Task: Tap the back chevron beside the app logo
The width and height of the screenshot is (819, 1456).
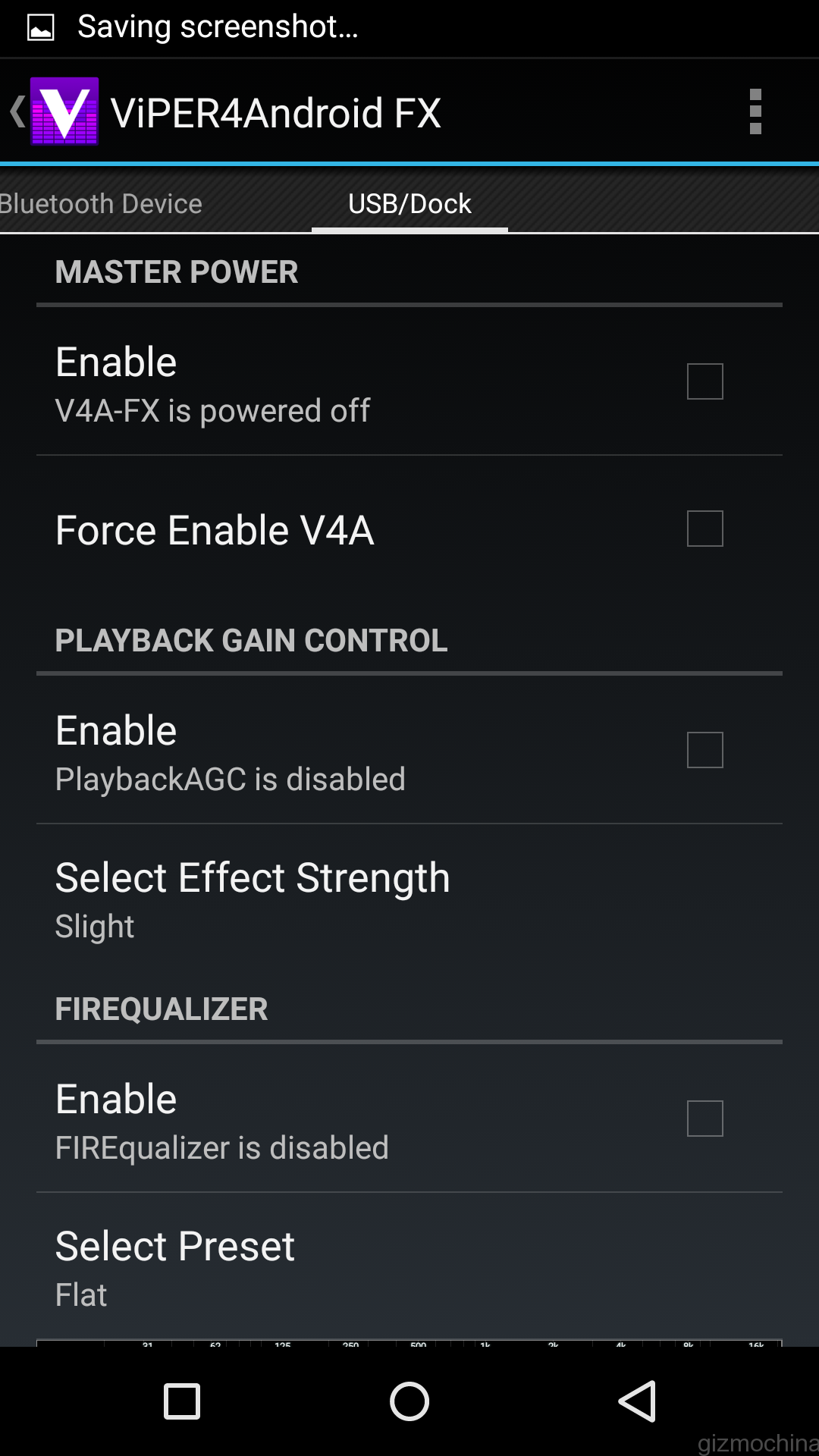Action: click(17, 111)
